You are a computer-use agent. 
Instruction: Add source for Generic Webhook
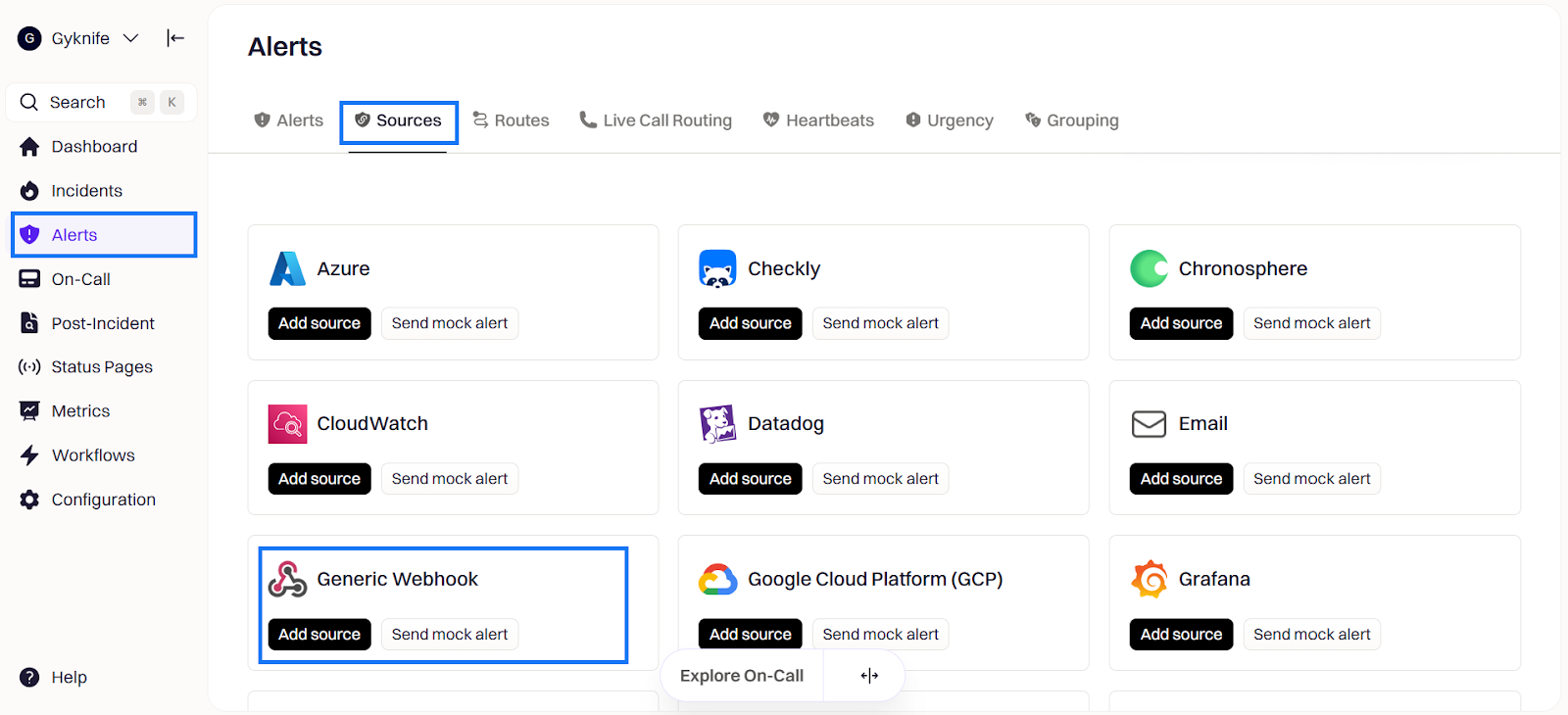319,635
